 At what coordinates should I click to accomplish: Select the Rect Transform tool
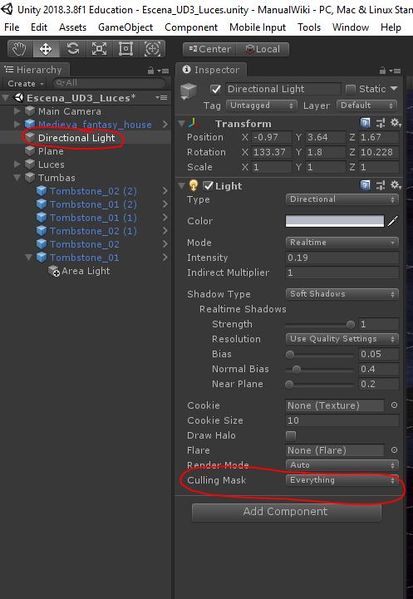point(126,49)
